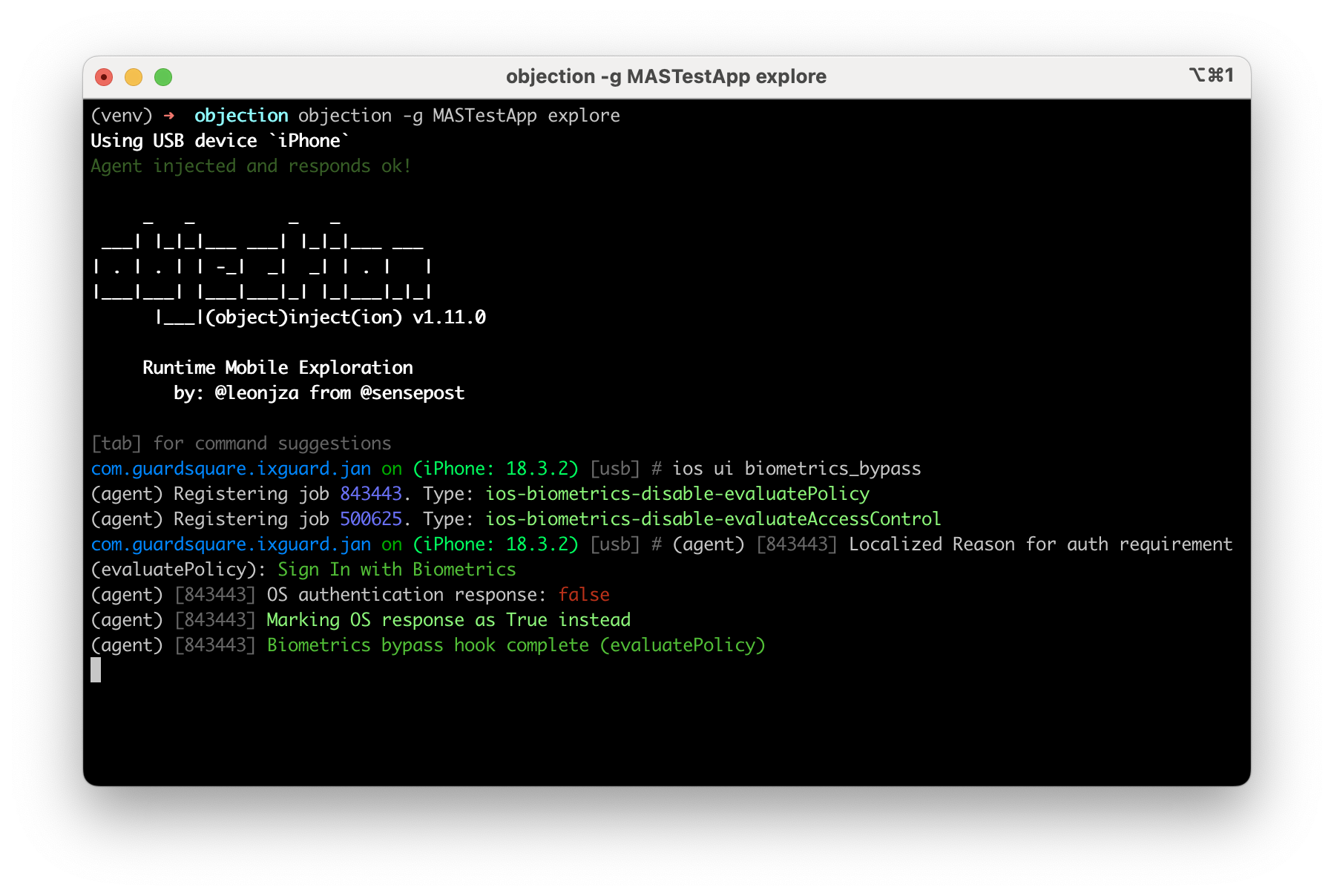Click the blinking terminal cursor block
This screenshot has height=896, width=1334.
point(96,670)
